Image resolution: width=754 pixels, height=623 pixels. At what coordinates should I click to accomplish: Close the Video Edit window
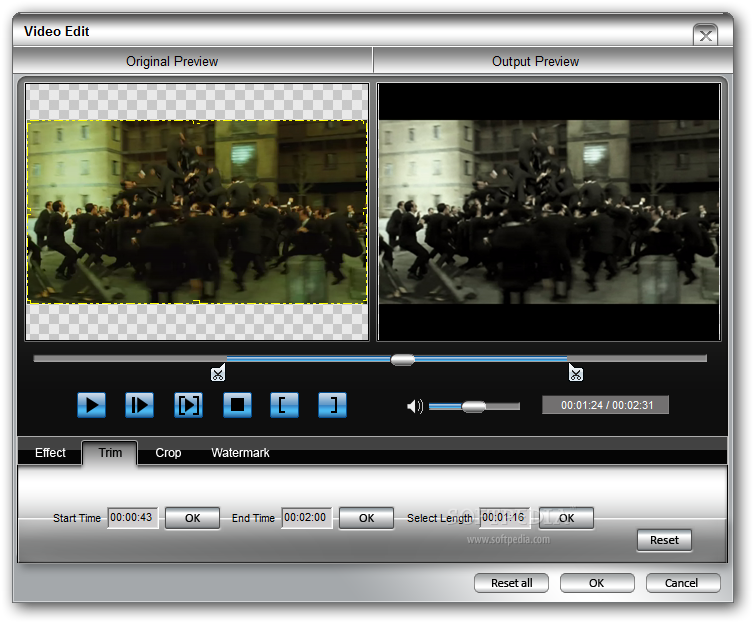(x=705, y=36)
